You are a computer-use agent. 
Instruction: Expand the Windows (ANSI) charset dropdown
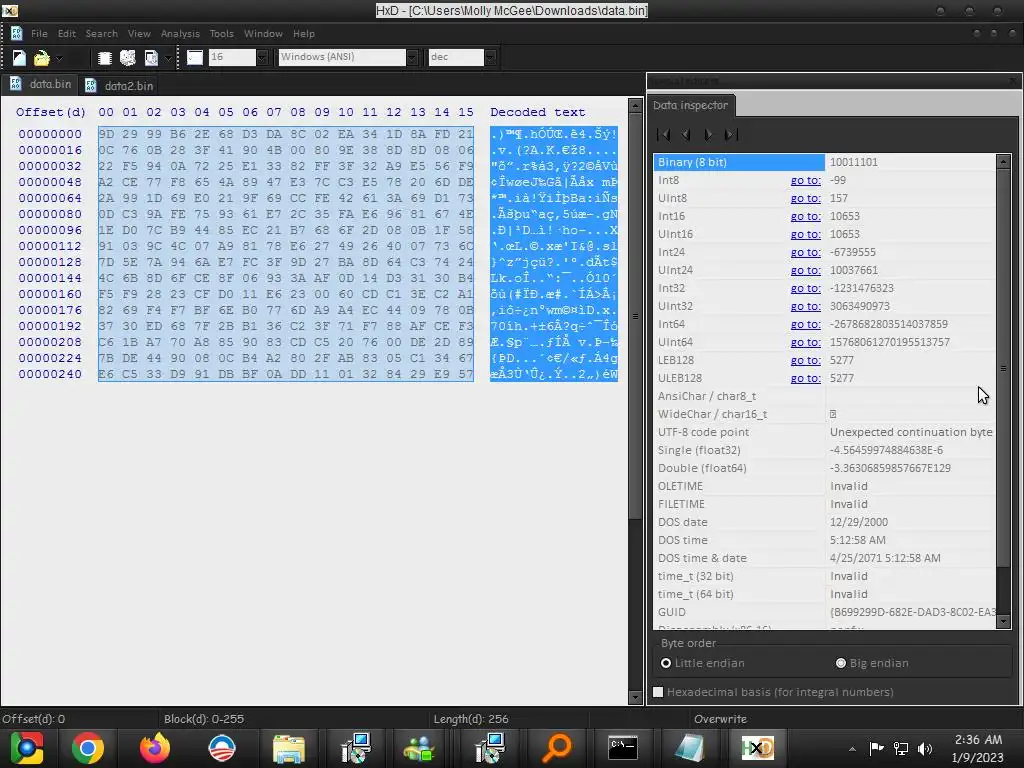412,57
